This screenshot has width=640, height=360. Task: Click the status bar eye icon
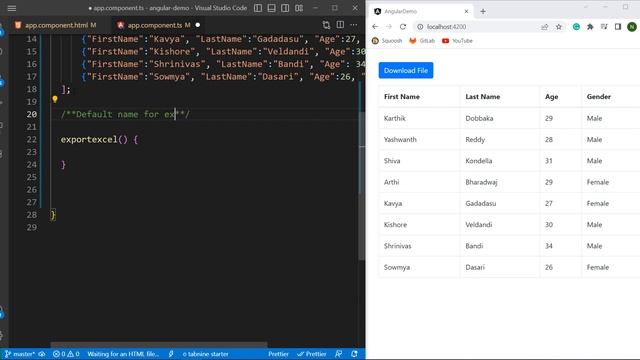(x=42, y=354)
